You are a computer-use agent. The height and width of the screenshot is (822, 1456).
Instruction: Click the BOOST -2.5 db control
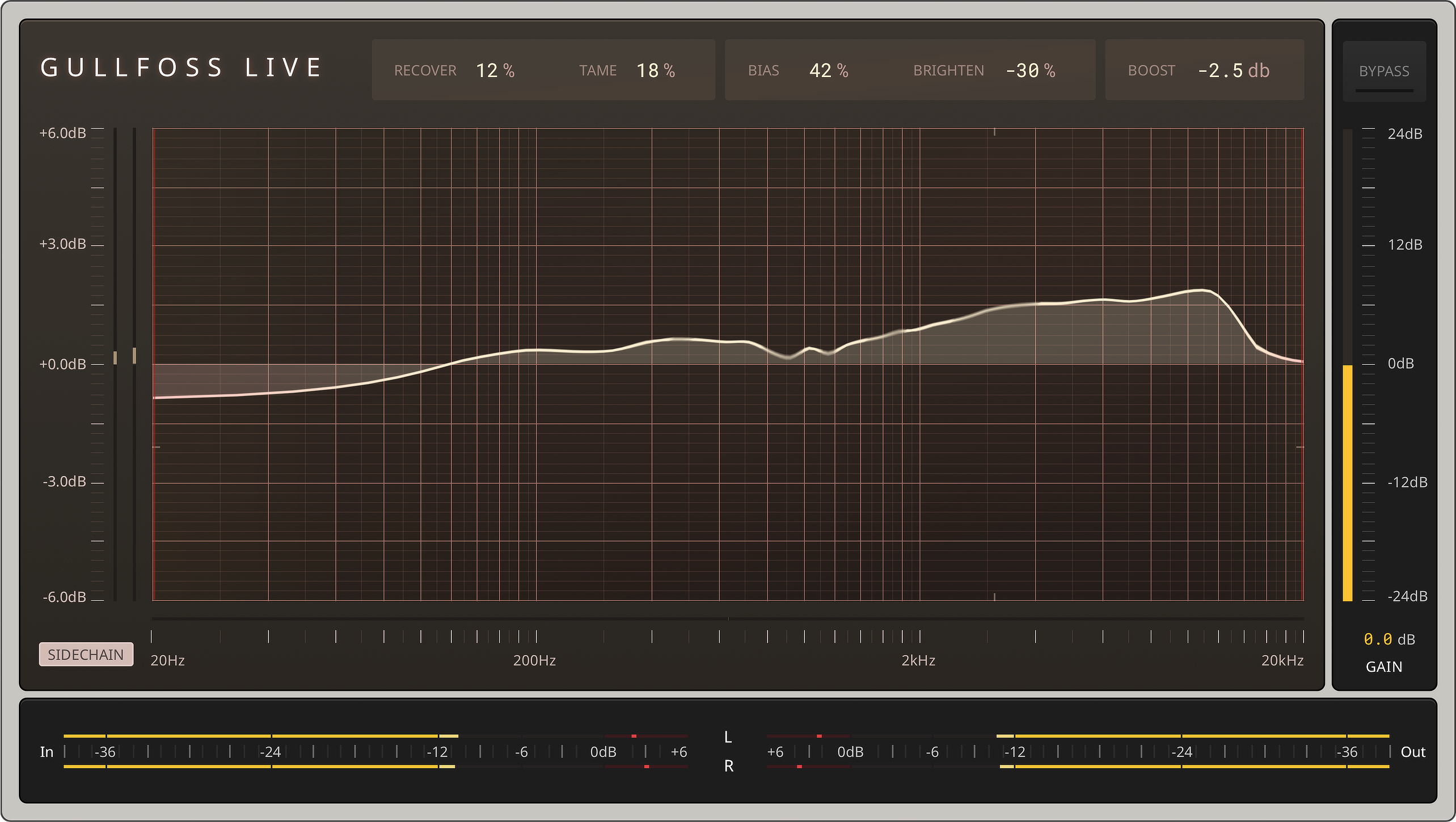click(x=1233, y=70)
